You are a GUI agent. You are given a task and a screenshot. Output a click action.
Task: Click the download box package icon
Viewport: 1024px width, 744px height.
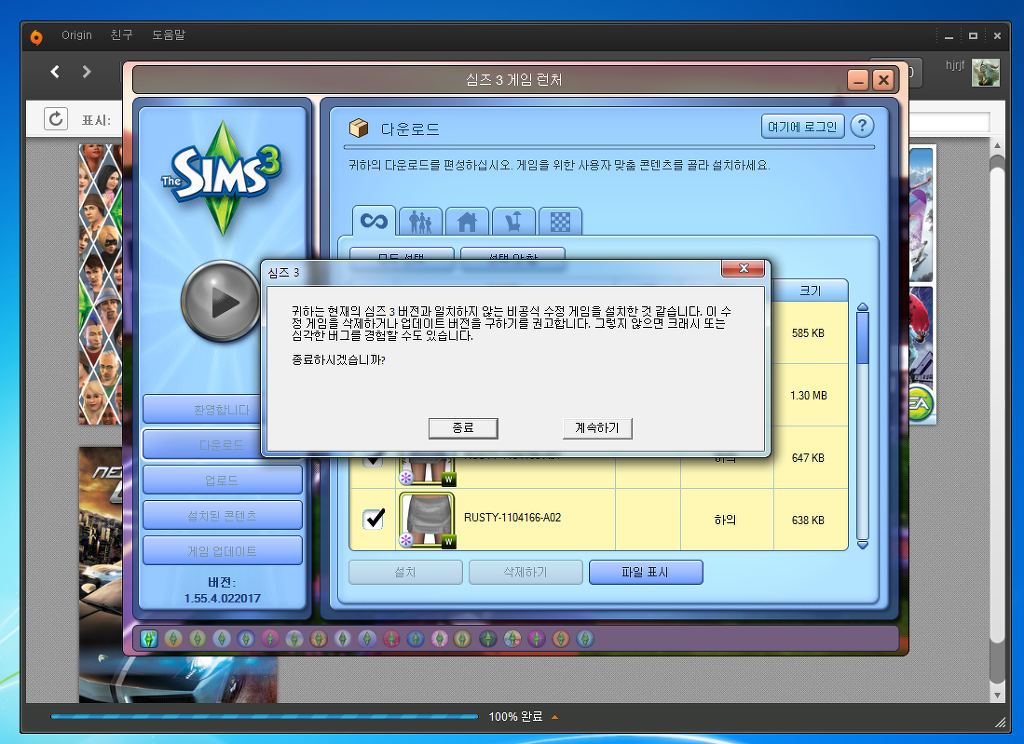click(x=359, y=128)
